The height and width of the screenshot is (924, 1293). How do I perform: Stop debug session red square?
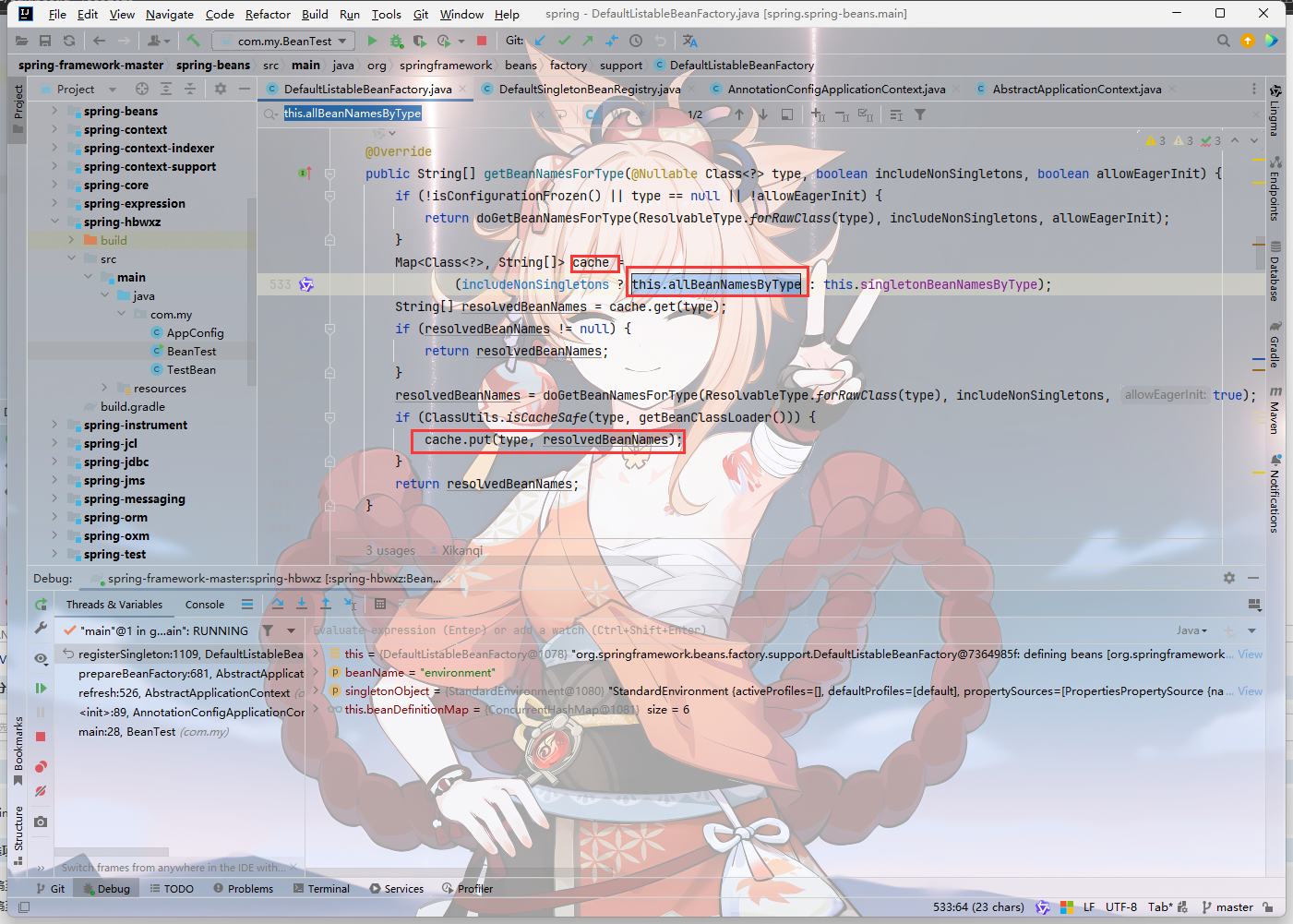point(41,737)
